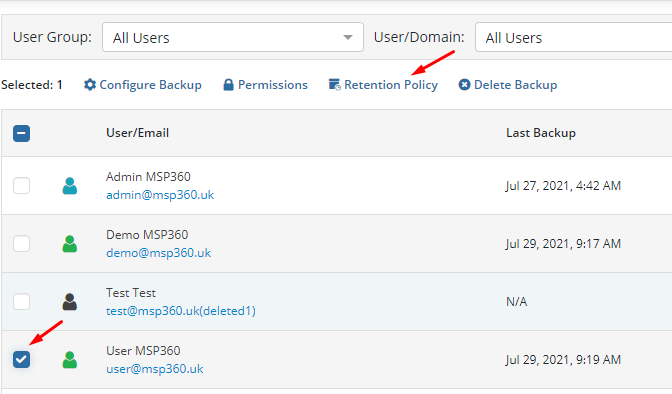Open test@msp360.uk(deleted1) email link
Screen dimensions: 672x394
(x=181, y=311)
